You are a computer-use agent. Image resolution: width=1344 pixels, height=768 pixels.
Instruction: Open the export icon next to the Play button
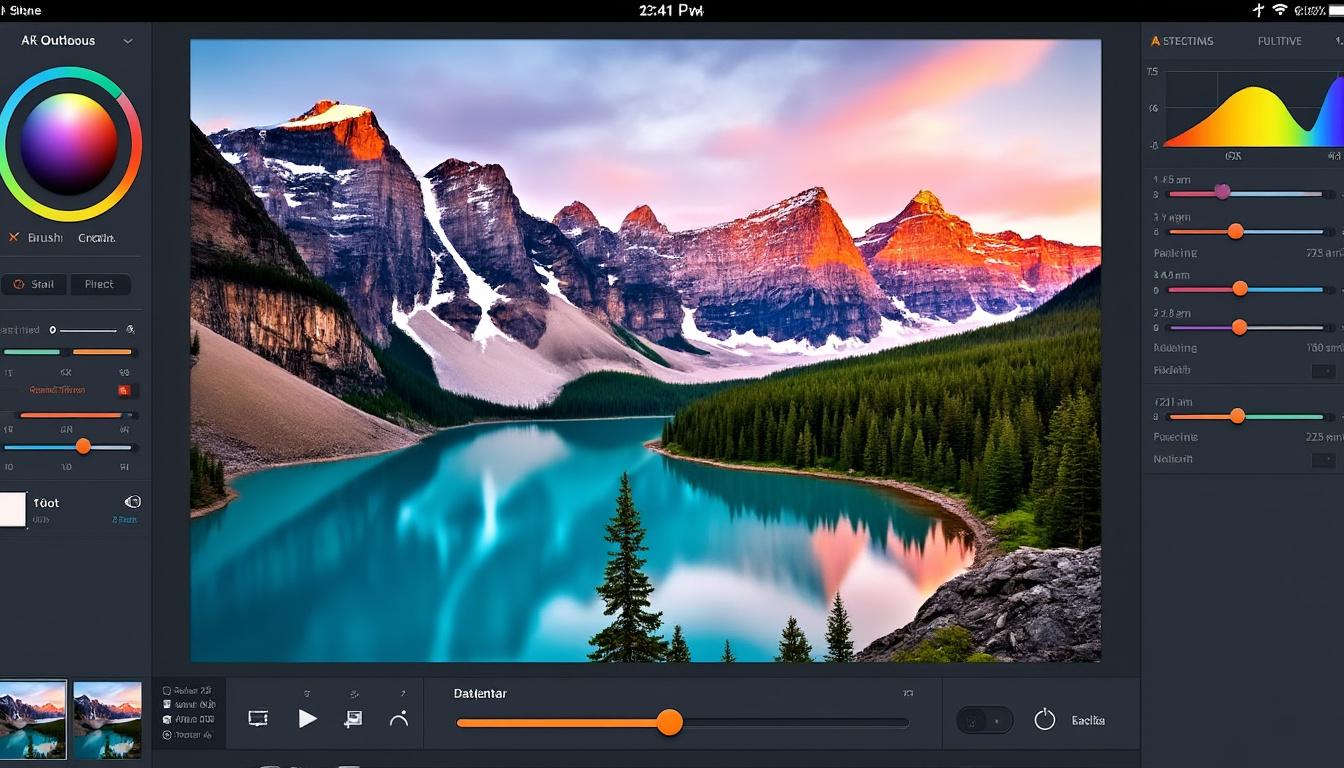(353, 719)
